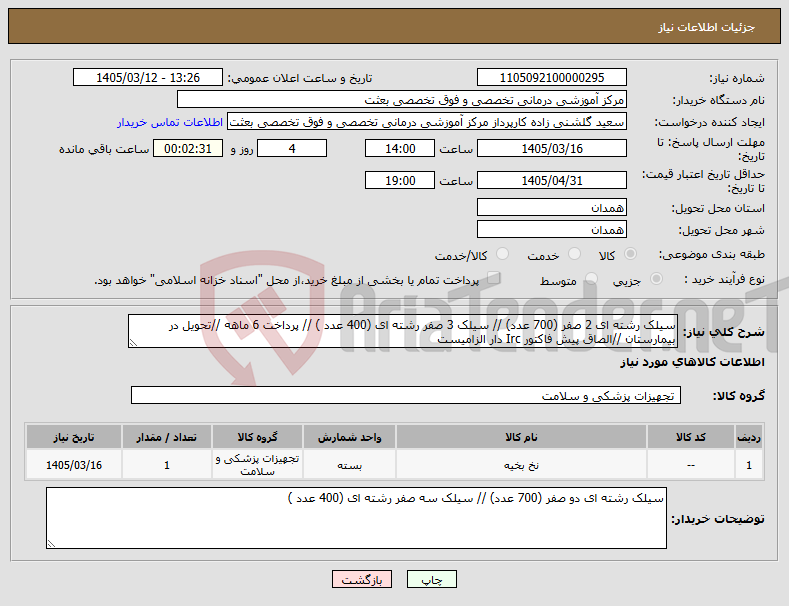This screenshot has height=606, width=789.
Task: Click the resize handle of the description box
Action: point(133,343)
